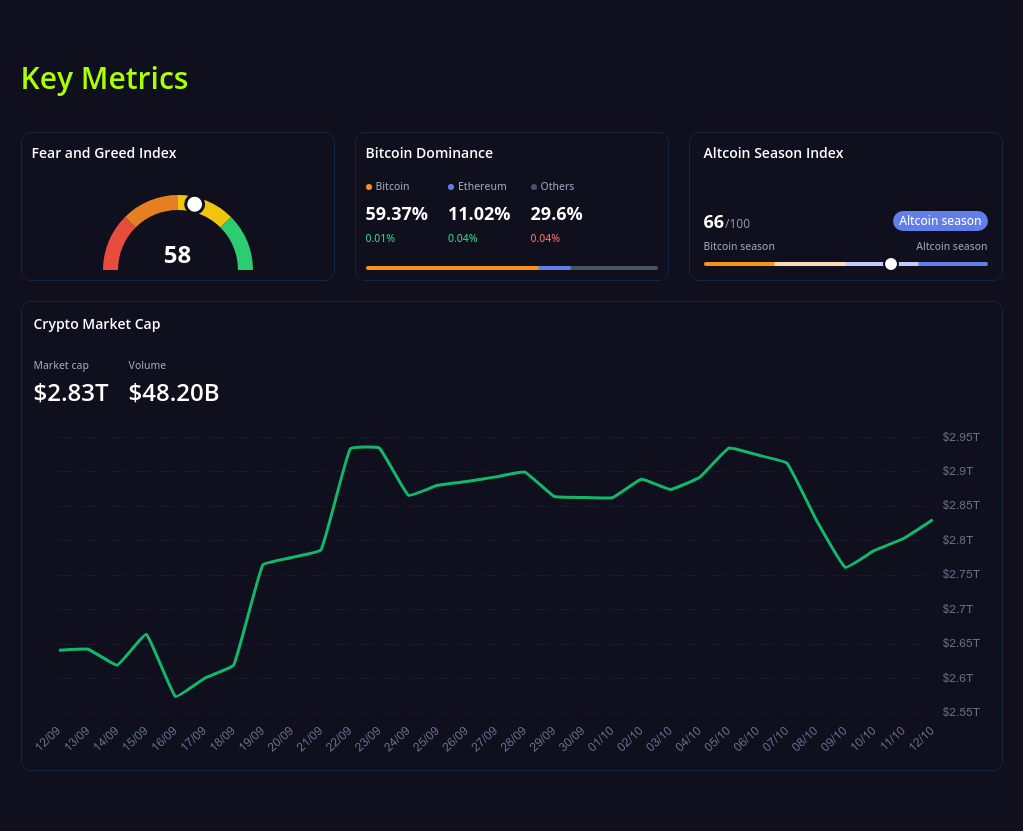Click the 01/10 date axis label
The height and width of the screenshot is (831, 1023).
pos(601,738)
